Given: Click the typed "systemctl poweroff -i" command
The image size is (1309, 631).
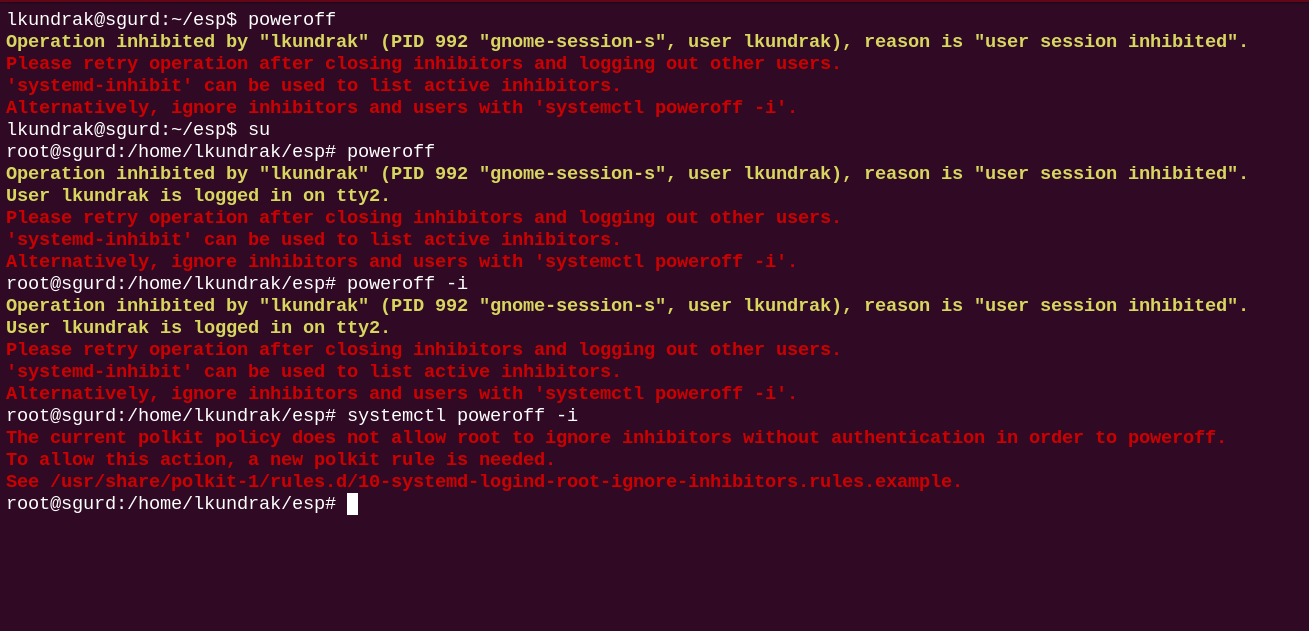Looking at the screenshot, I should coord(462,416).
